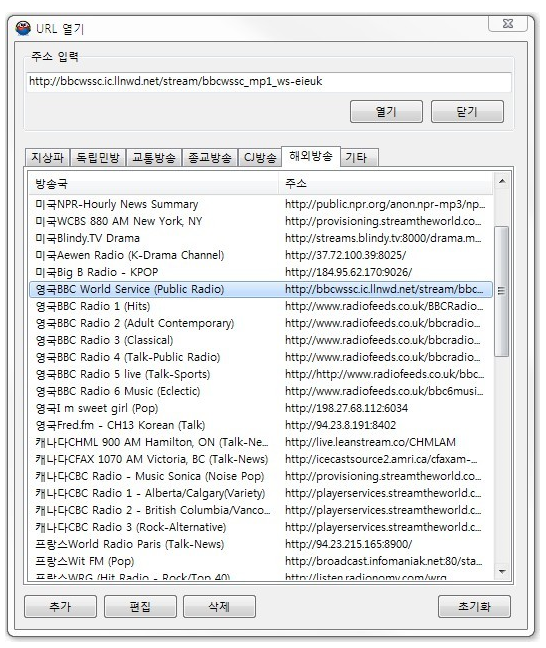Sort by 주소 column header
546x648 pixels.
click(x=386, y=183)
